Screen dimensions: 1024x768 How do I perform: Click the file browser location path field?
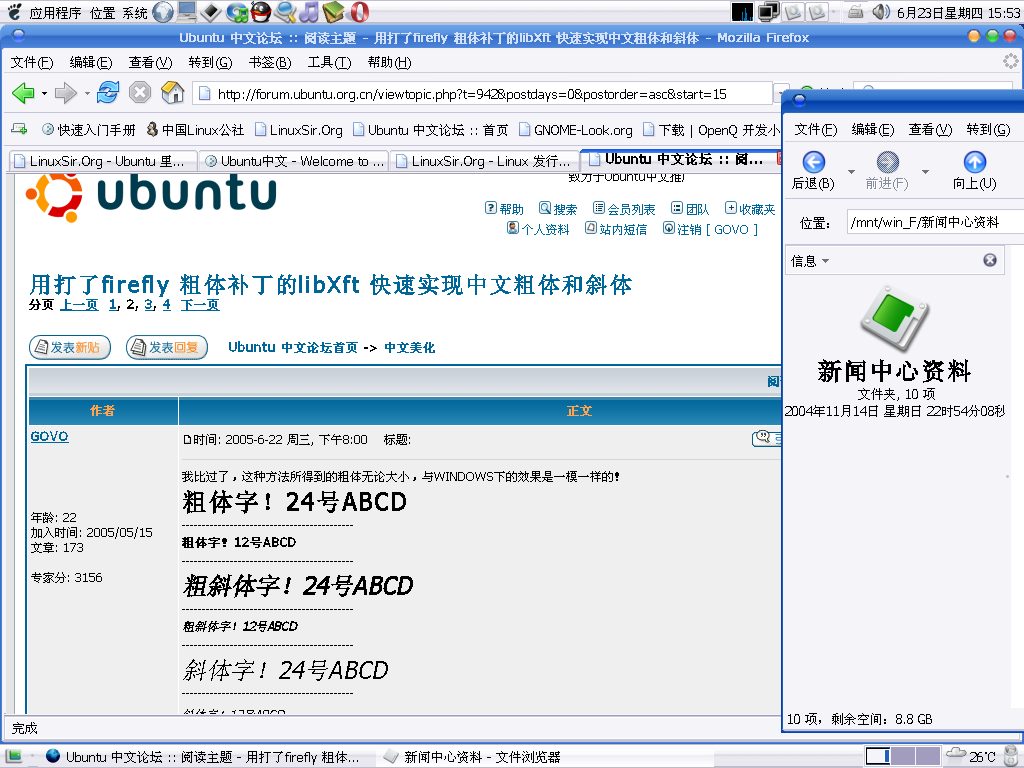935,222
